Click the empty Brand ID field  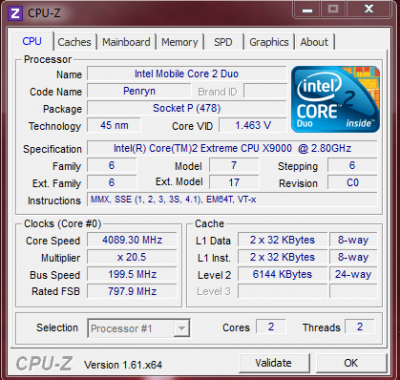(265, 91)
